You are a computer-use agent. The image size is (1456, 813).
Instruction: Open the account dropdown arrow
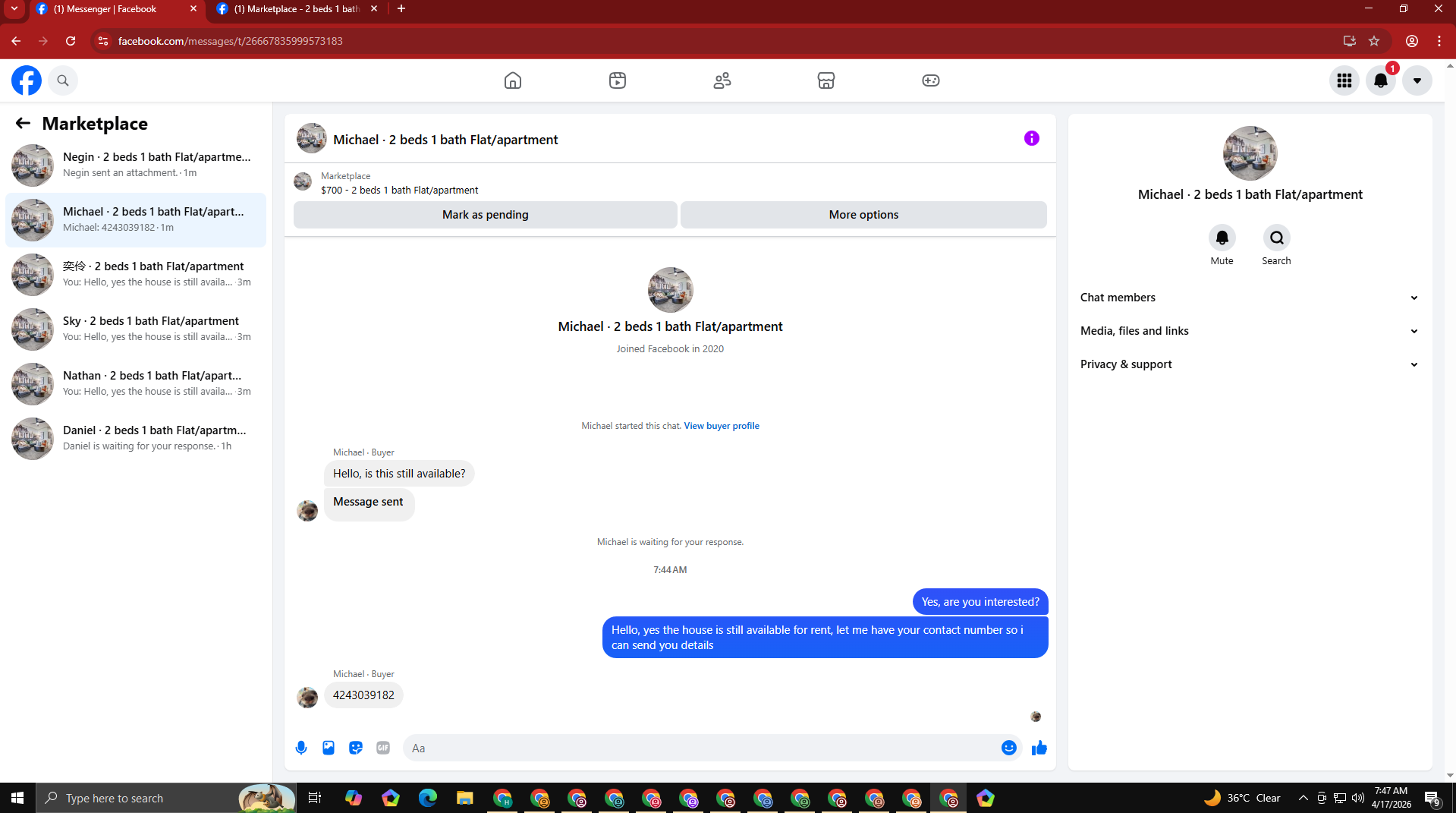click(1417, 80)
